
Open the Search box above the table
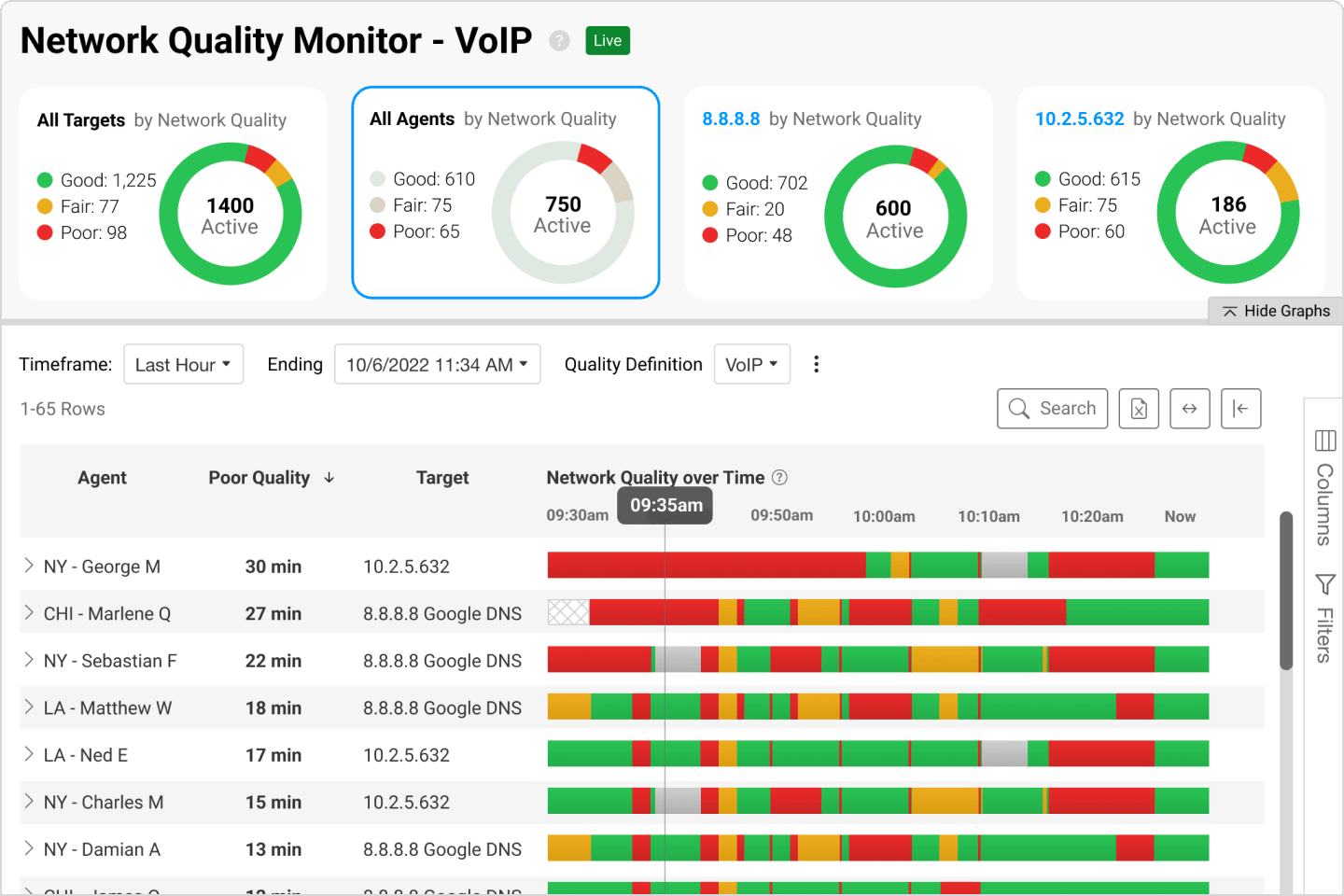pos(1052,408)
